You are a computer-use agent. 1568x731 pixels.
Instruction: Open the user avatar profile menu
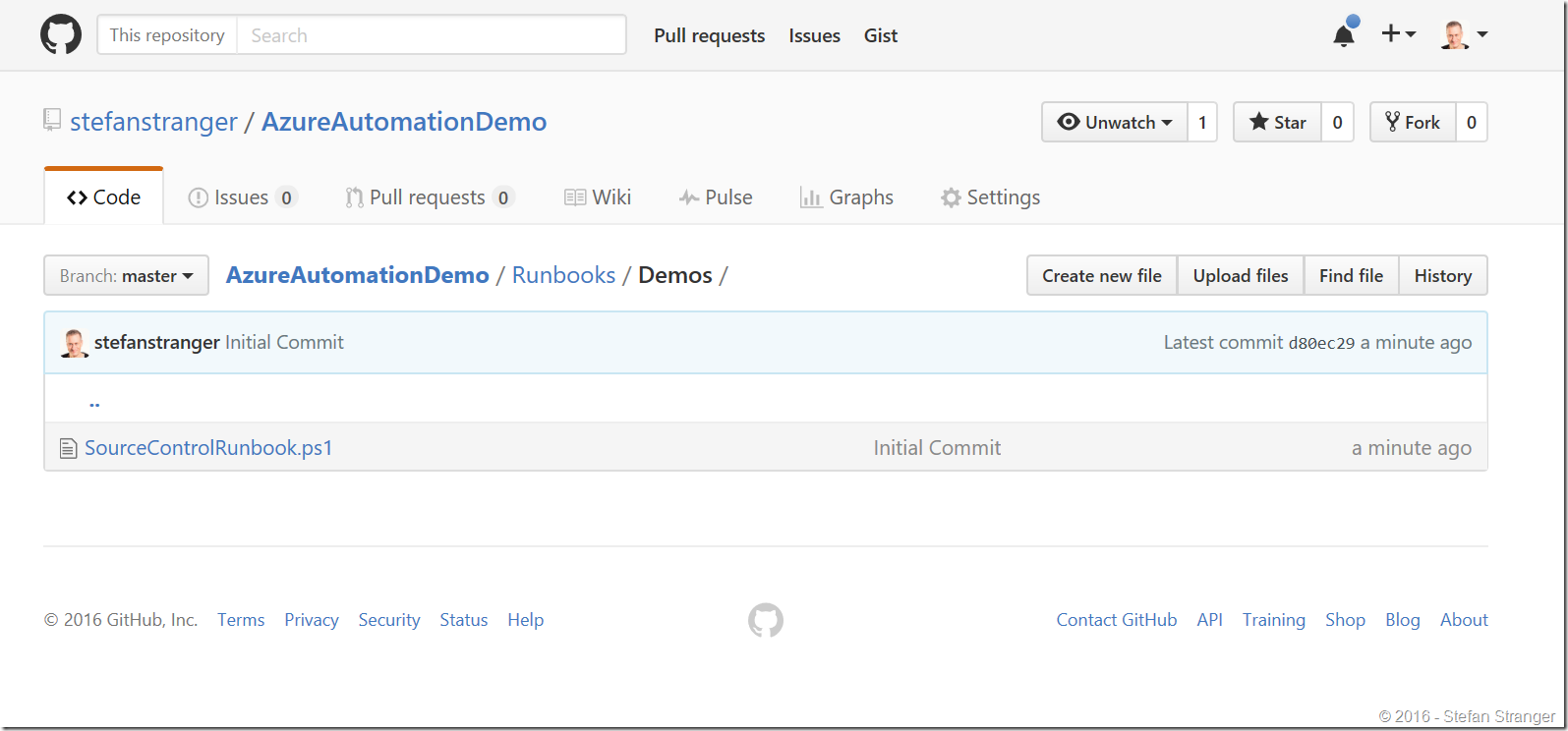pyautogui.click(x=1464, y=34)
